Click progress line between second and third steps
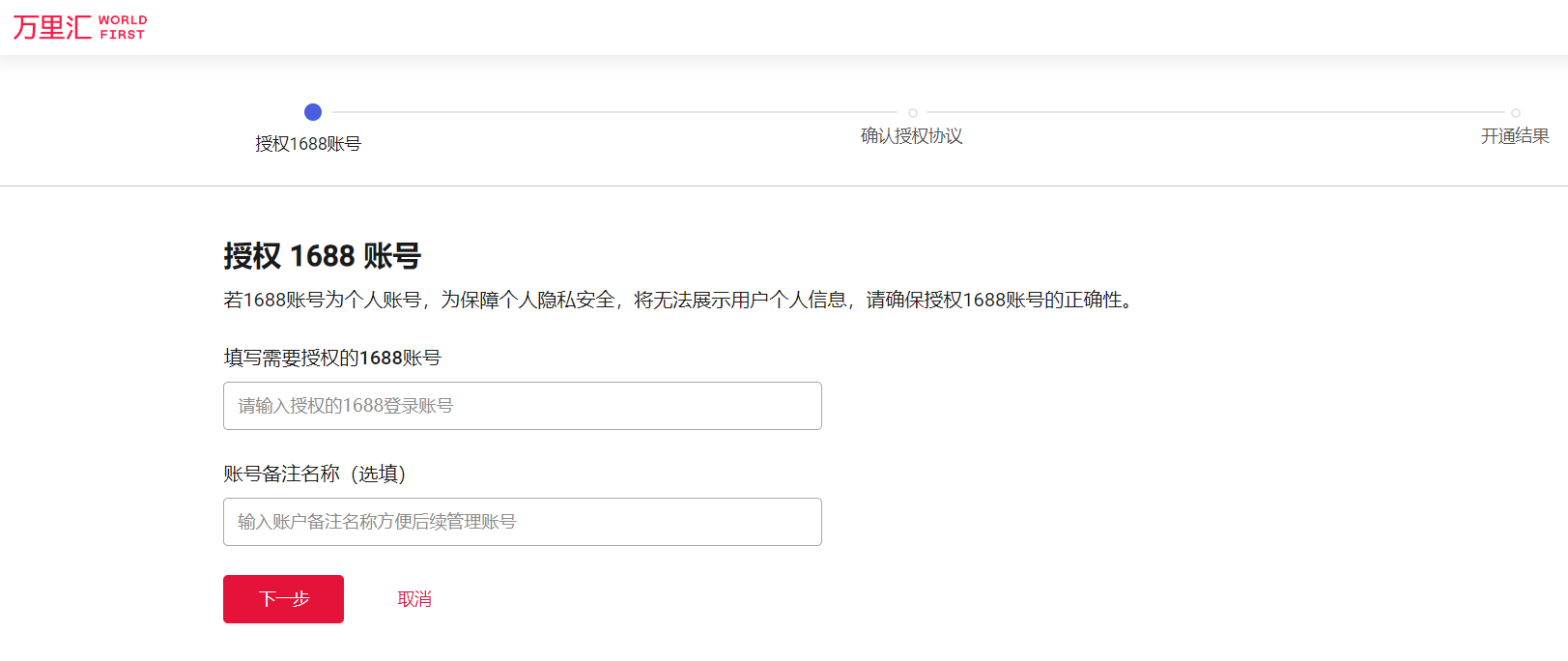 [1214, 112]
